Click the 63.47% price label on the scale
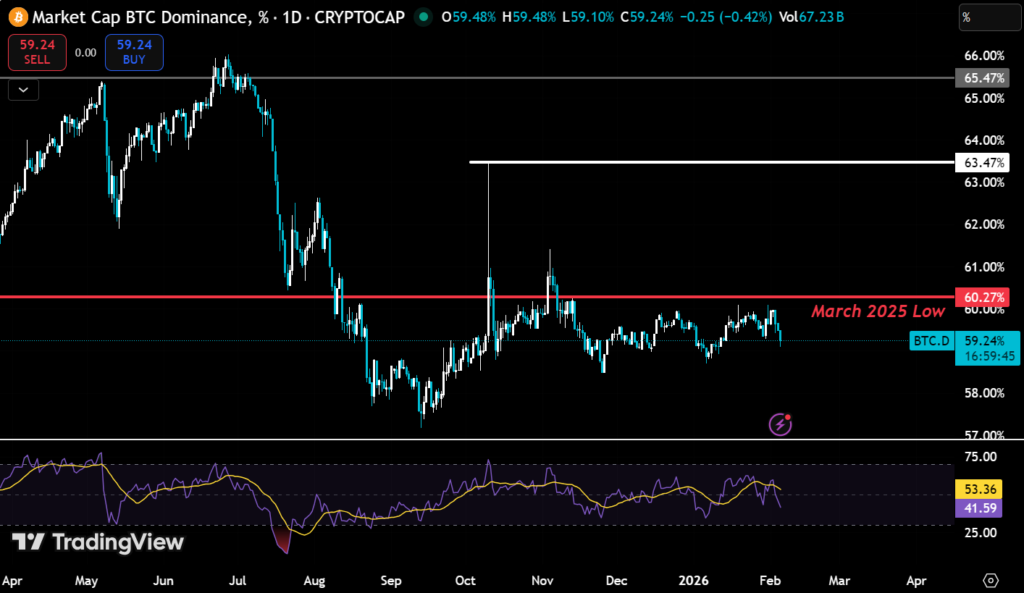 [984, 161]
